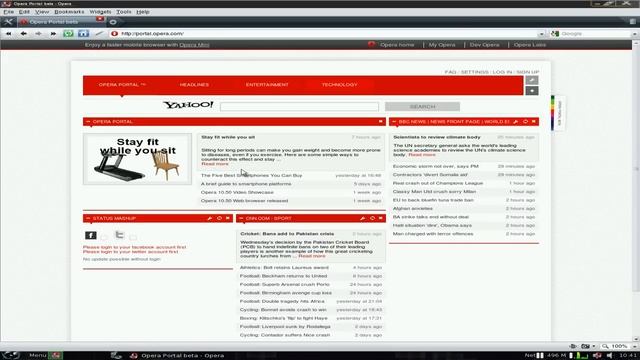The width and height of the screenshot is (640, 360).
Task: Go back using the Back arrow
Action: (24, 34)
